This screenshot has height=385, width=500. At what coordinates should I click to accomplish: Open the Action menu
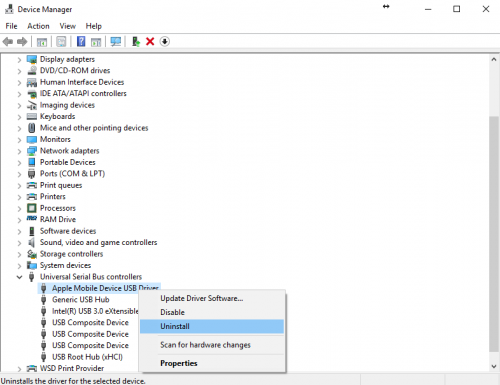[x=38, y=26]
